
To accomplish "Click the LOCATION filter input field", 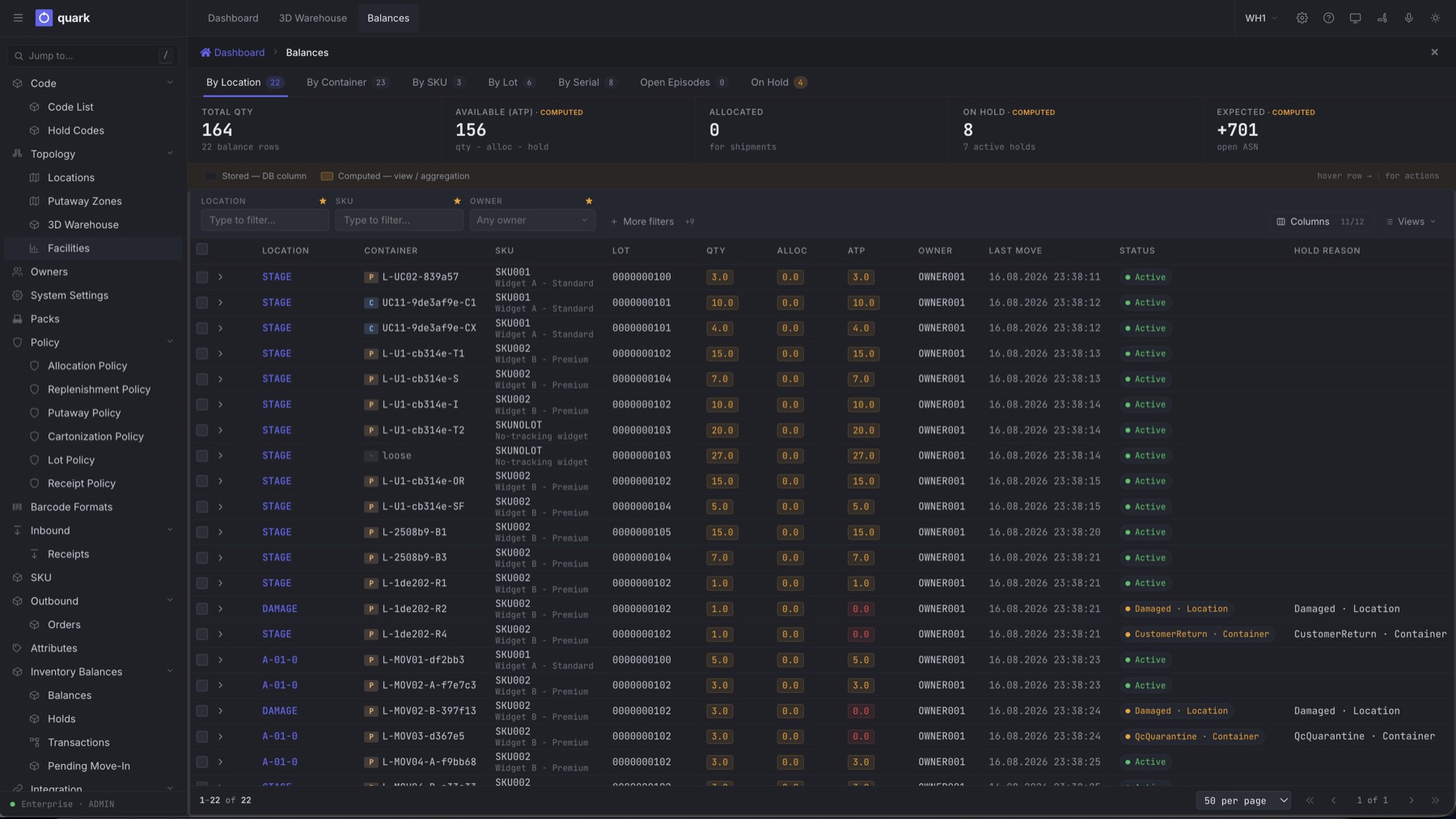I will tap(265, 220).
